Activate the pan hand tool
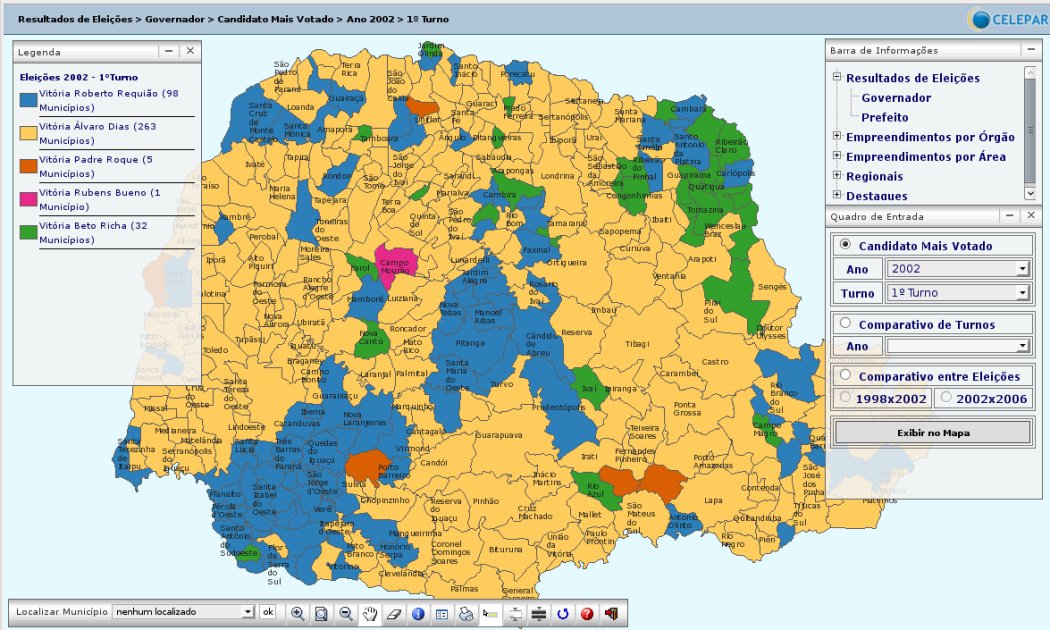Viewport: 1050px width, 630px height. click(x=370, y=613)
